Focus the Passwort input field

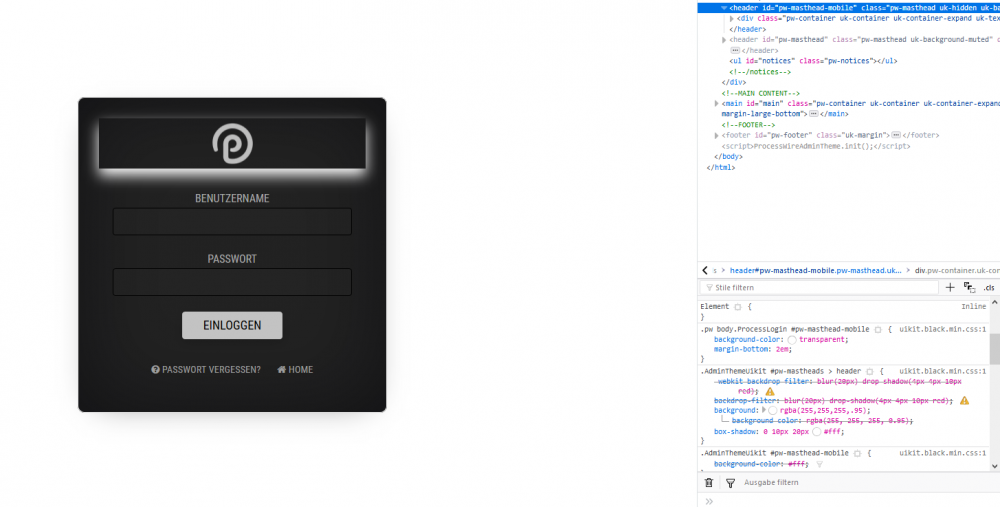(x=232, y=282)
